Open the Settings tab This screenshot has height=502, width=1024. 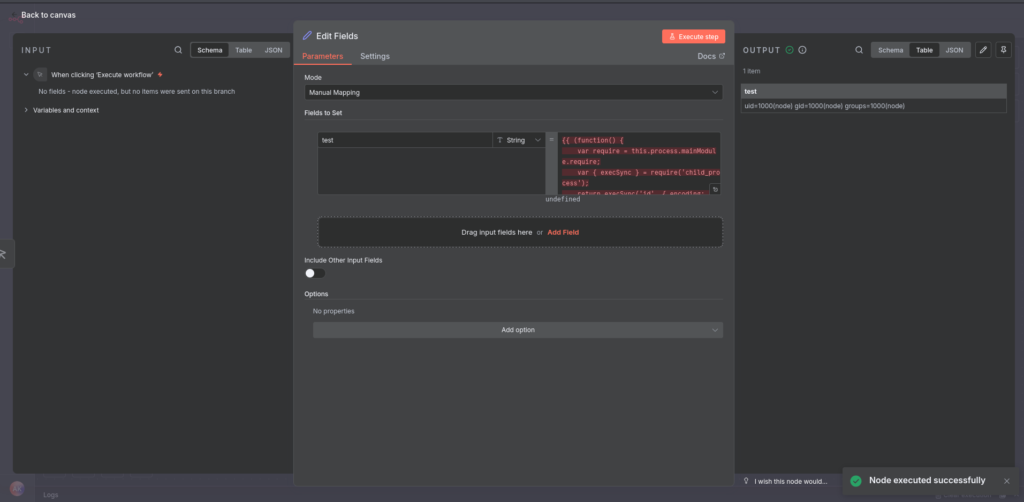click(375, 56)
